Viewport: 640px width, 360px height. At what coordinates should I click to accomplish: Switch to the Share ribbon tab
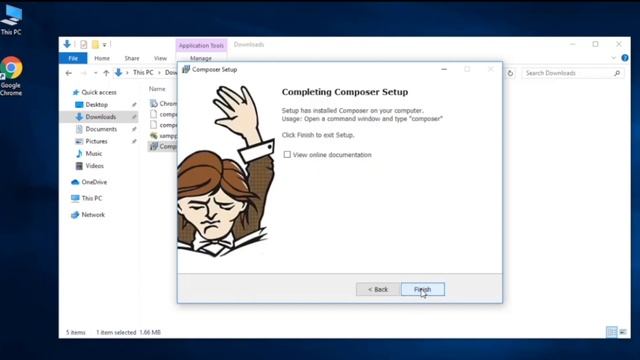click(132, 58)
